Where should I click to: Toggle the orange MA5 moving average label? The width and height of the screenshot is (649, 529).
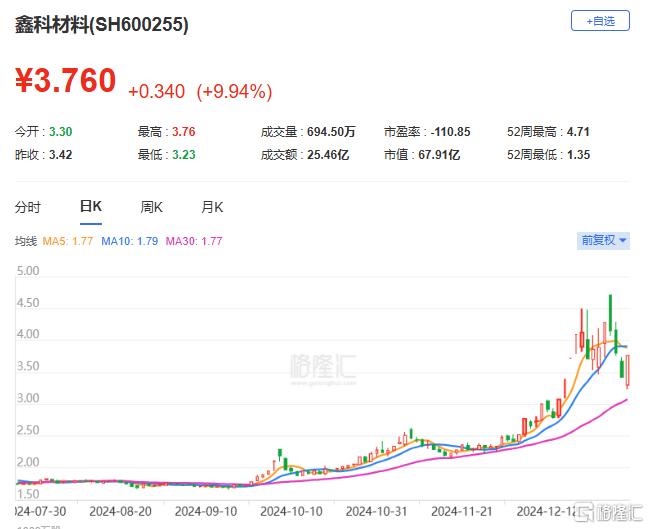(x=70, y=241)
